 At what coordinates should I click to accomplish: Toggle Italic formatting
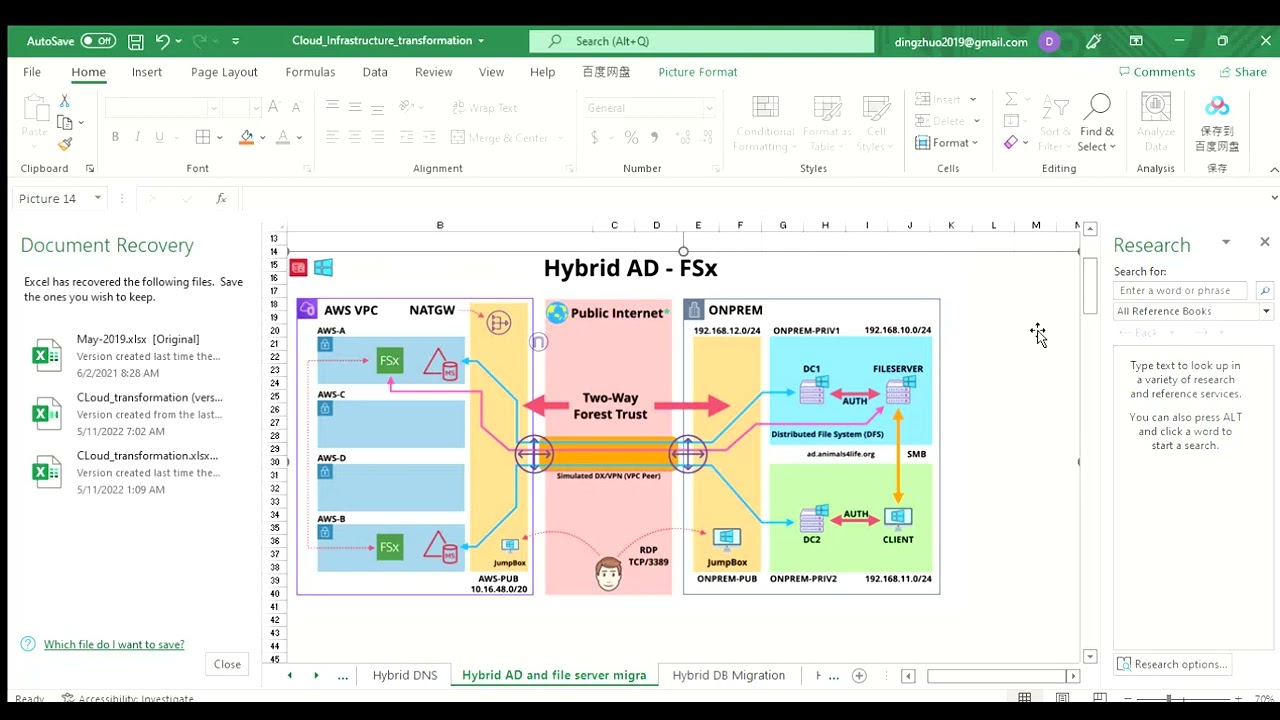[137, 137]
